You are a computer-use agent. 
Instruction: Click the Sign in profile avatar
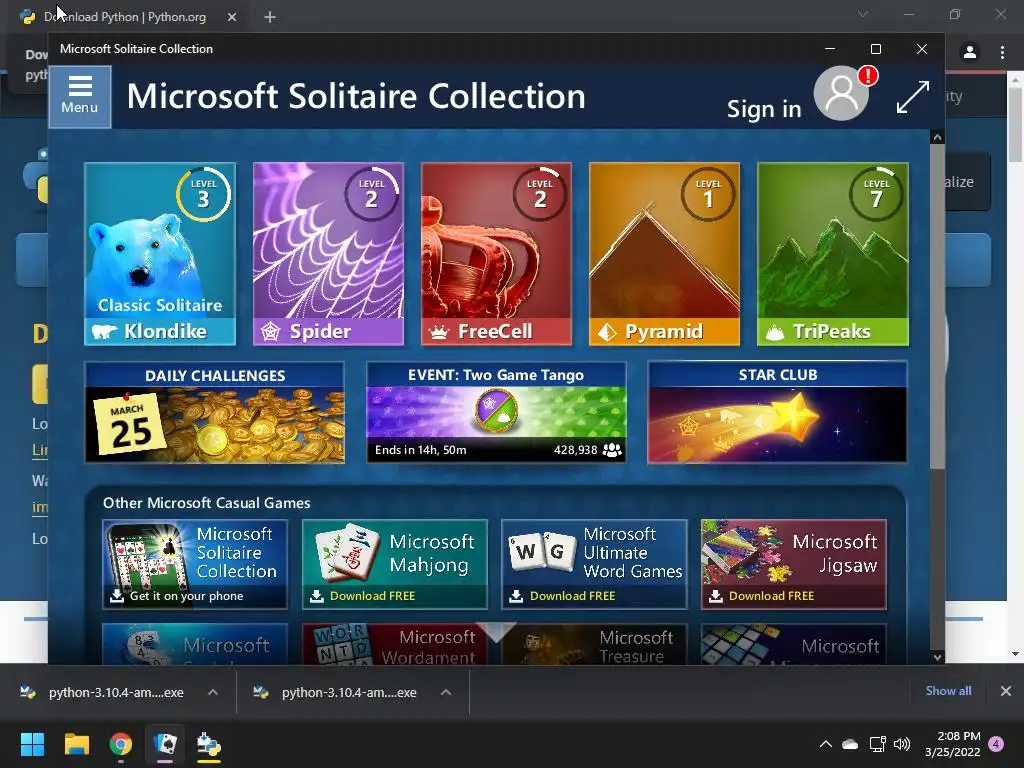click(x=841, y=93)
